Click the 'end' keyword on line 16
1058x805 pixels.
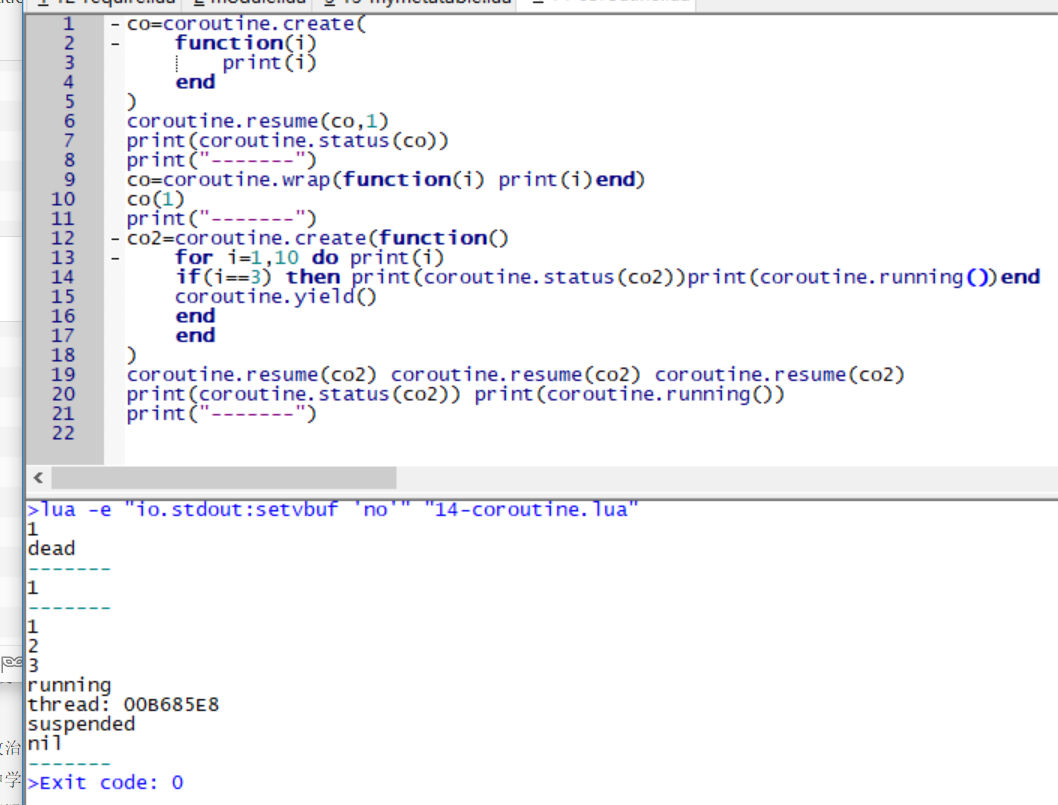pos(195,316)
